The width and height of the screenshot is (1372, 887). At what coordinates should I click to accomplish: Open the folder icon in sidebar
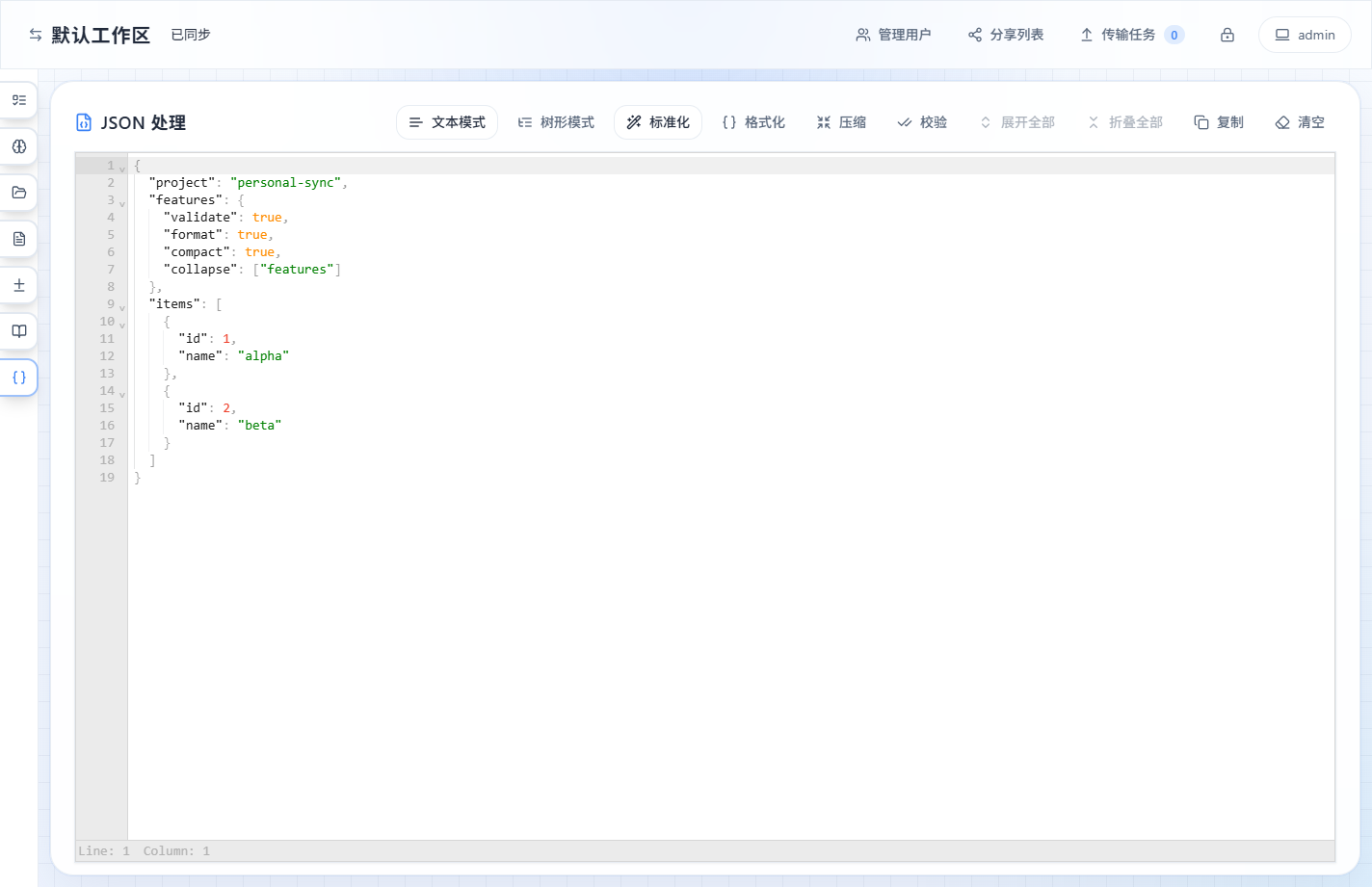[x=18, y=193]
